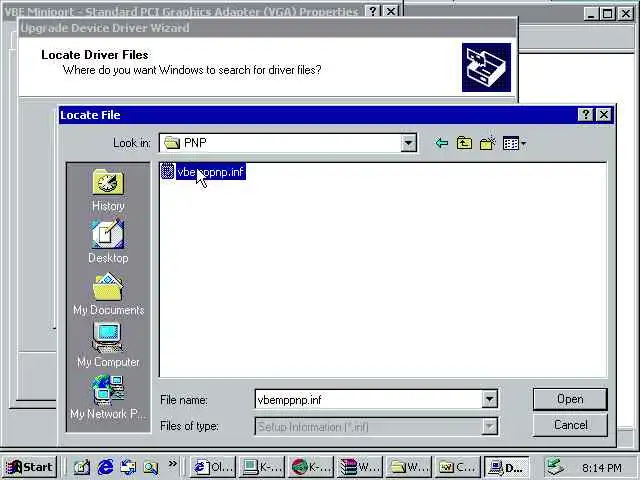Switch to the first K-... taskbar window
Image resolution: width=640 pixels, height=480 pixels.
(x=261, y=467)
